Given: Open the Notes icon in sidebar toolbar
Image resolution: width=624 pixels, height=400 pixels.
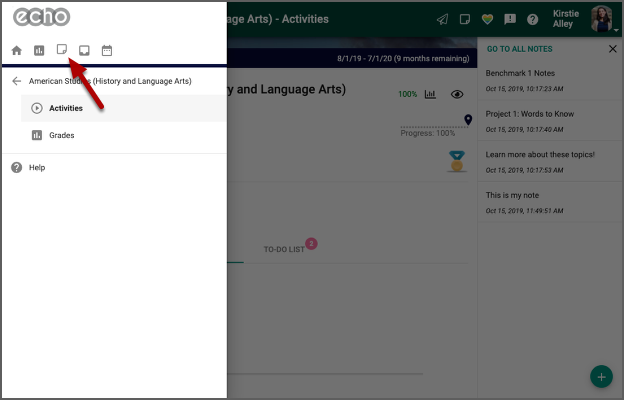Looking at the screenshot, I should point(62,49).
